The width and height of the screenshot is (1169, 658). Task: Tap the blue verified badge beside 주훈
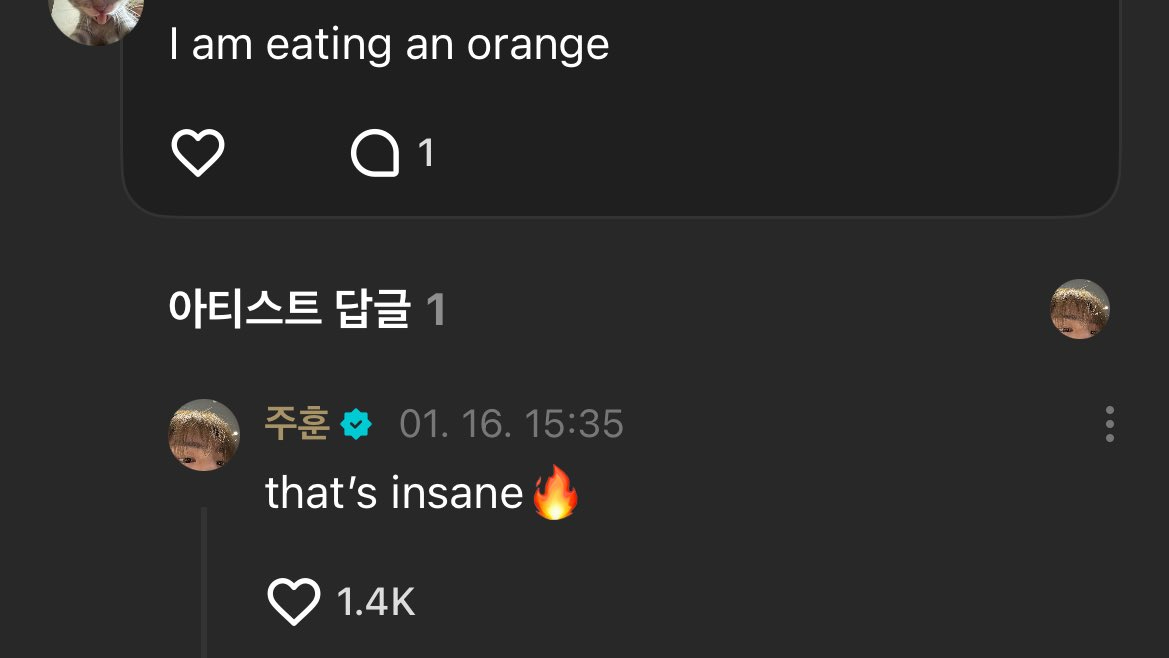pos(356,425)
